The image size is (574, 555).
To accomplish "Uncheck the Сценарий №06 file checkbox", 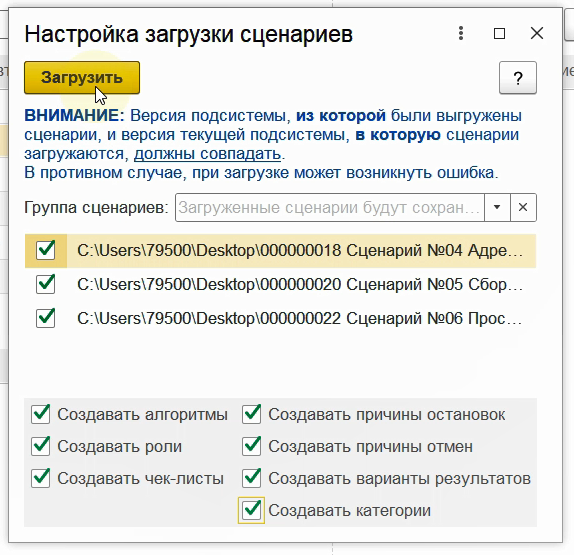I will [46, 318].
